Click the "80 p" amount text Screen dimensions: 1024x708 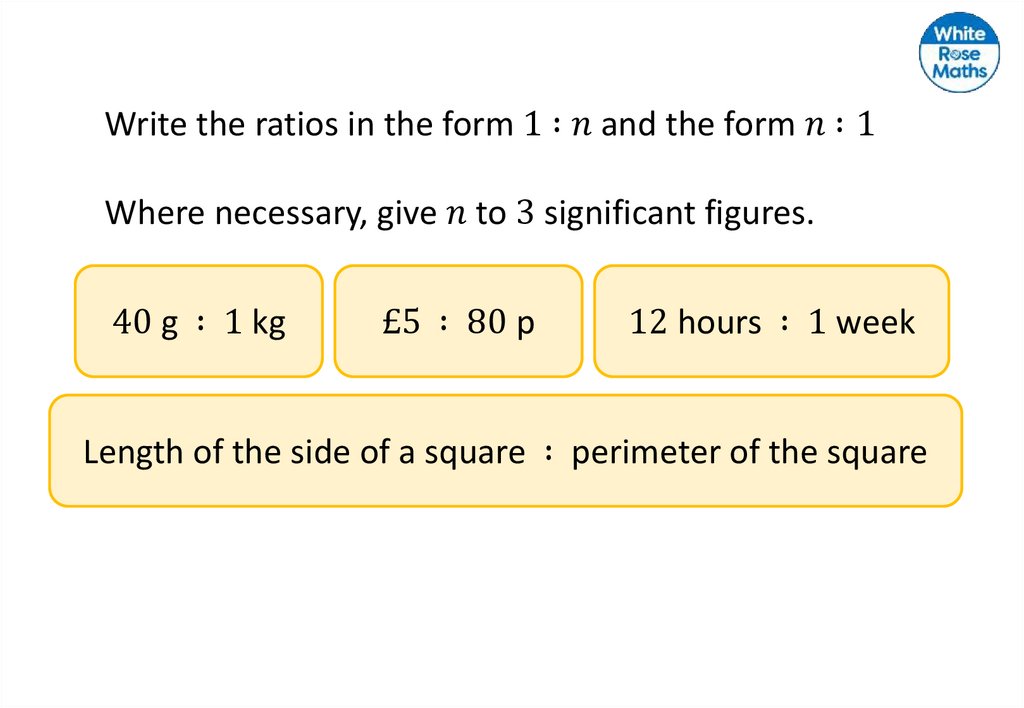pos(500,322)
